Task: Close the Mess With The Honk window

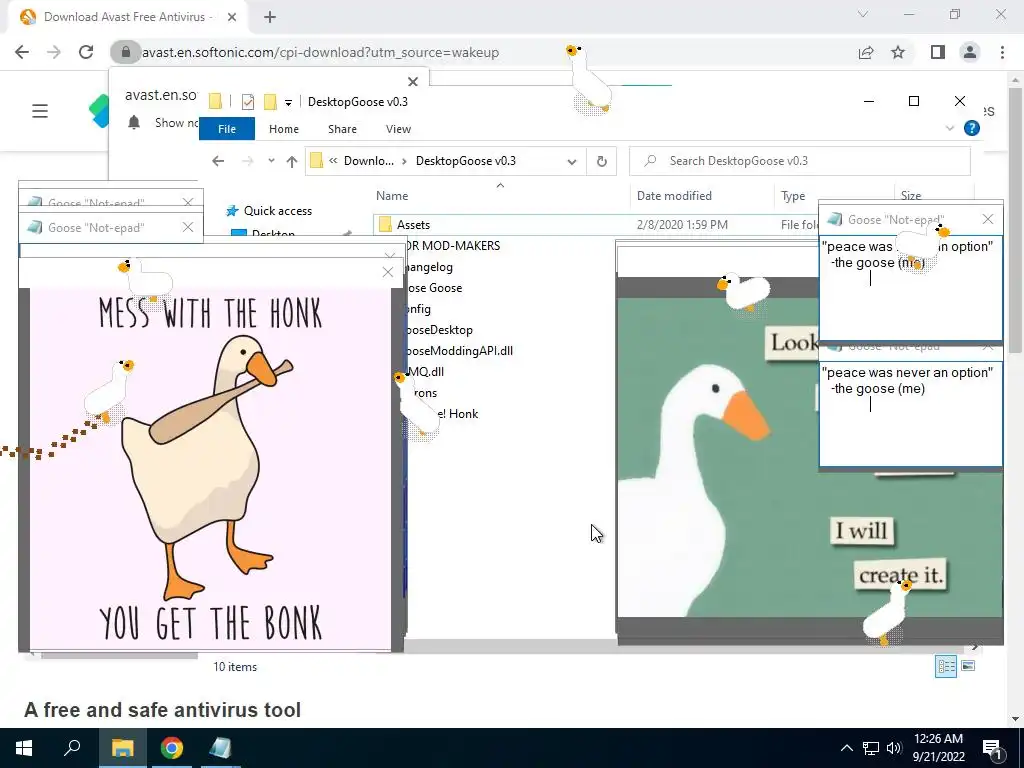Action: [387, 272]
